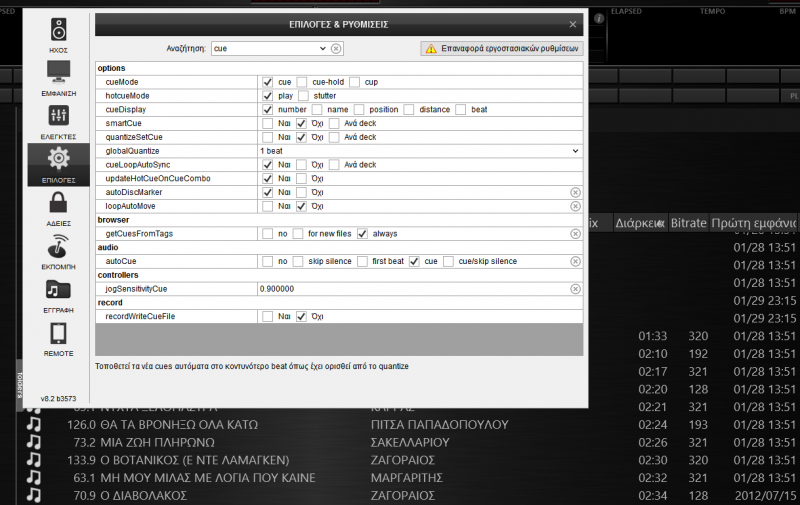Viewport: 800px width, 505px height.
Task: Clear the search field with X icon
Action: [x=336, y=48]
